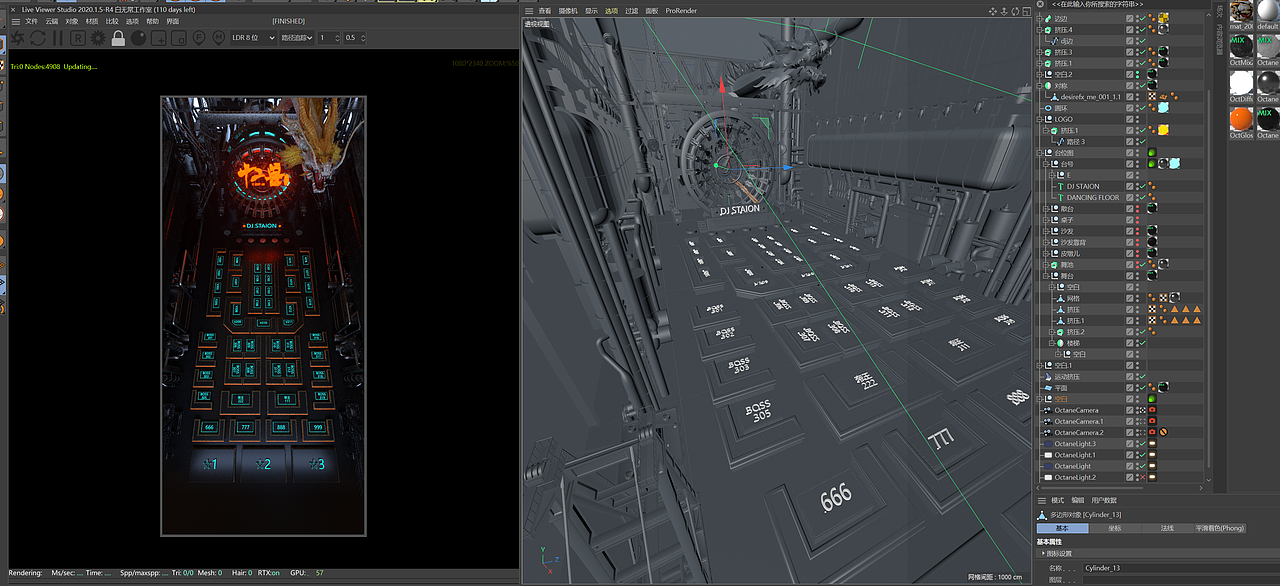Screen dimensions: 1280x586
Task: Open Octane settings gear icon
Action: click(x=98, y=38)
